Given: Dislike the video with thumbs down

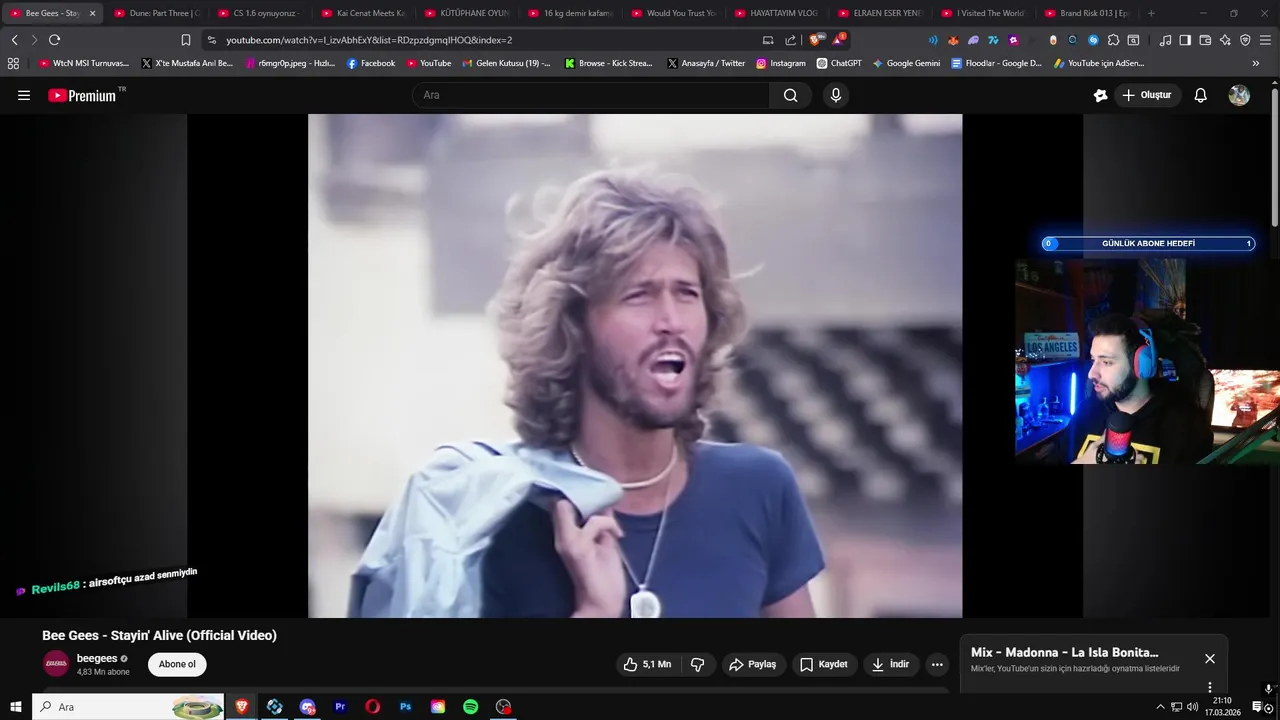Looking at the screenshot, I should click(x=698, y=664).
